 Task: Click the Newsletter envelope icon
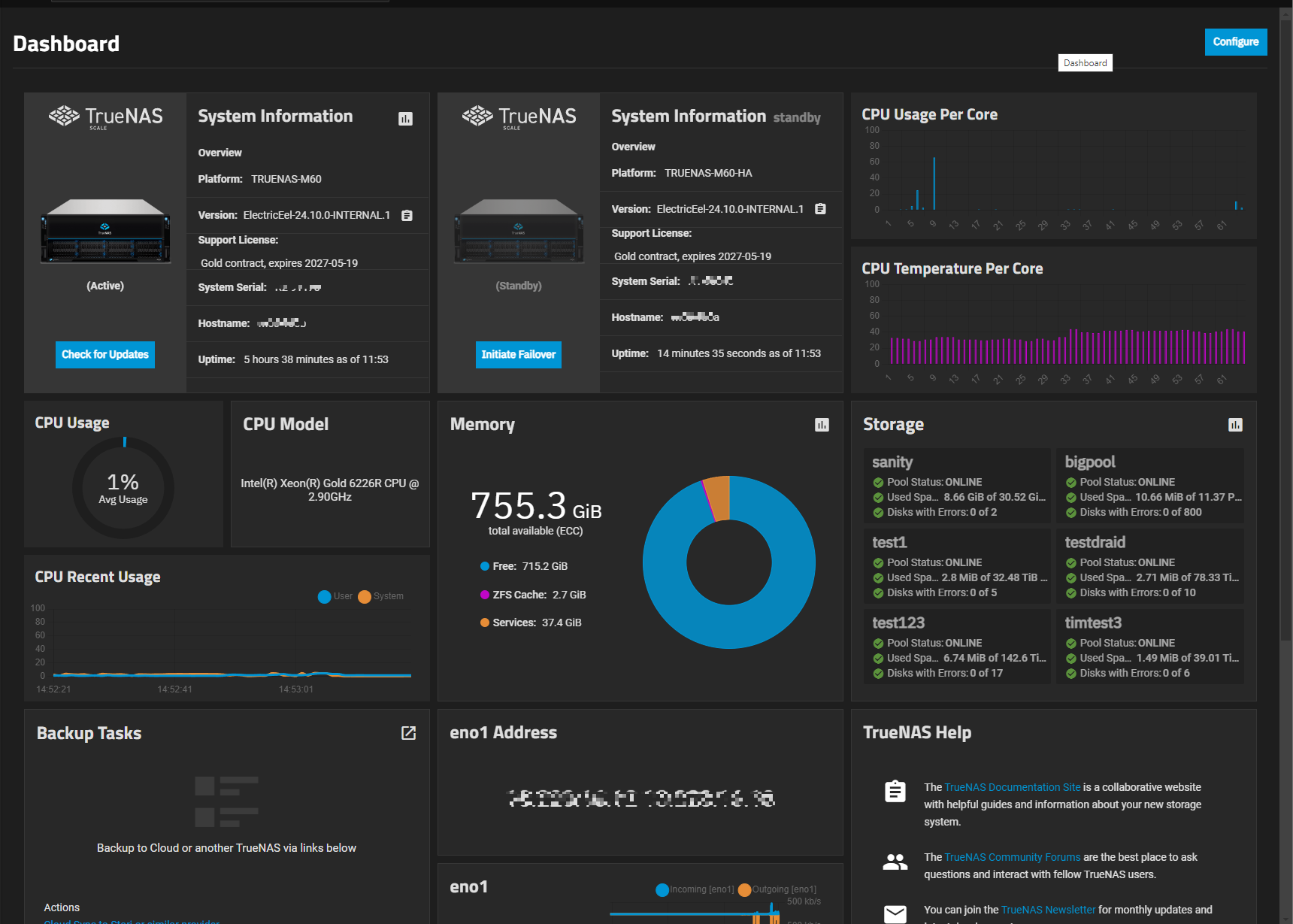click(x=895, y=913)
